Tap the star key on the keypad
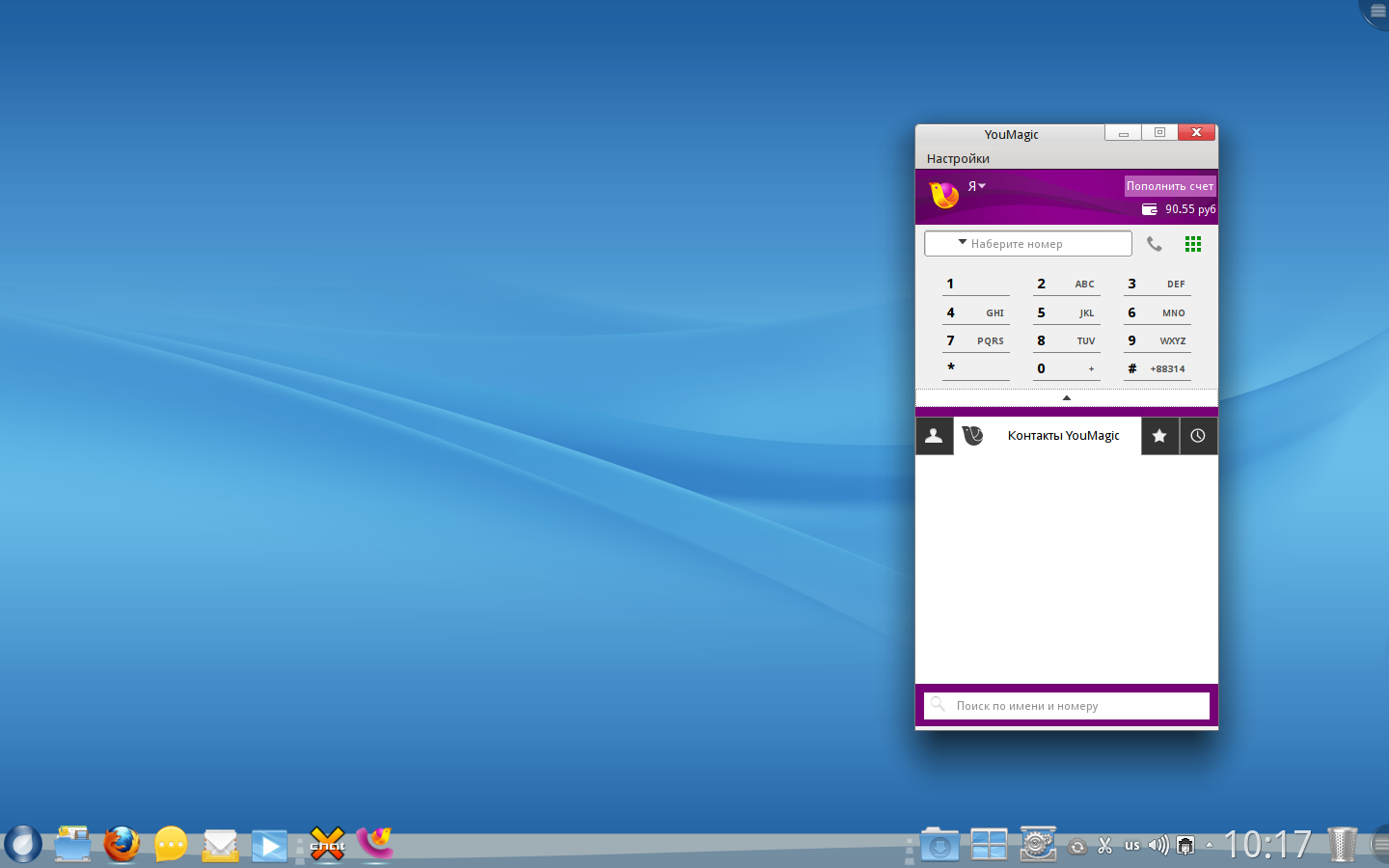1389x868 pixels. coord(976,368)
